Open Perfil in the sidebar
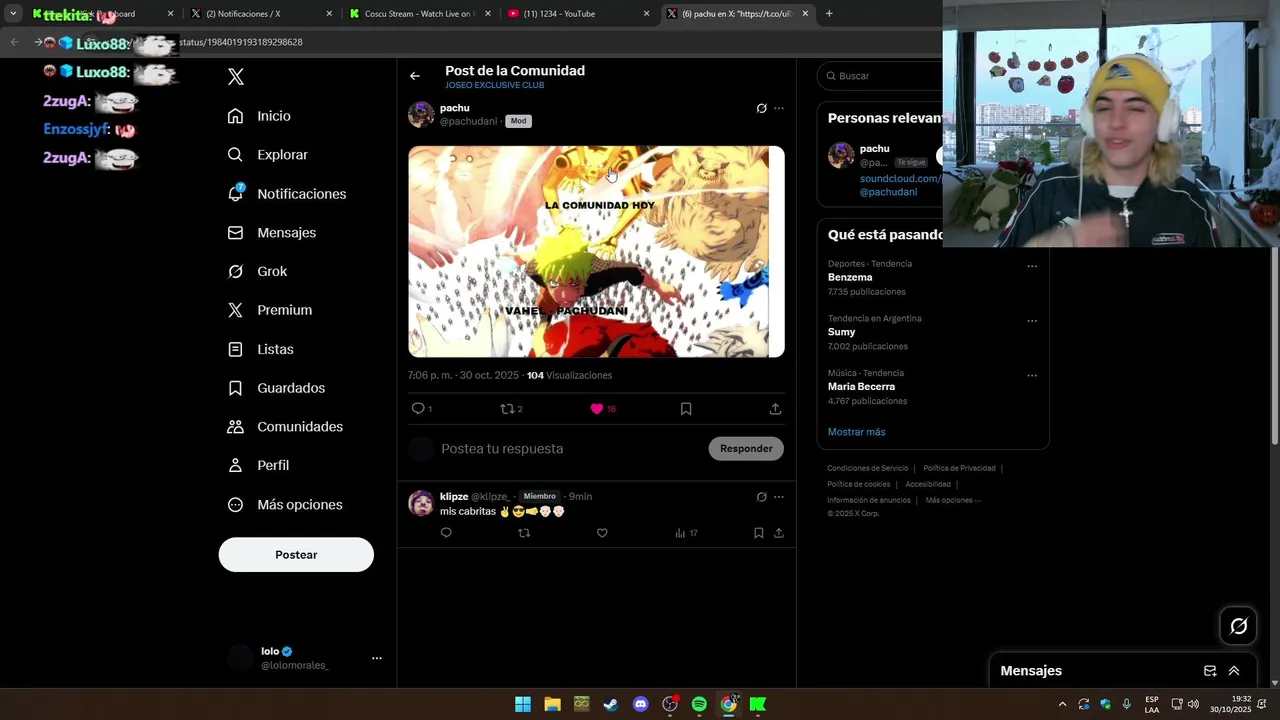1280x720 pixels. pos(258,465)
